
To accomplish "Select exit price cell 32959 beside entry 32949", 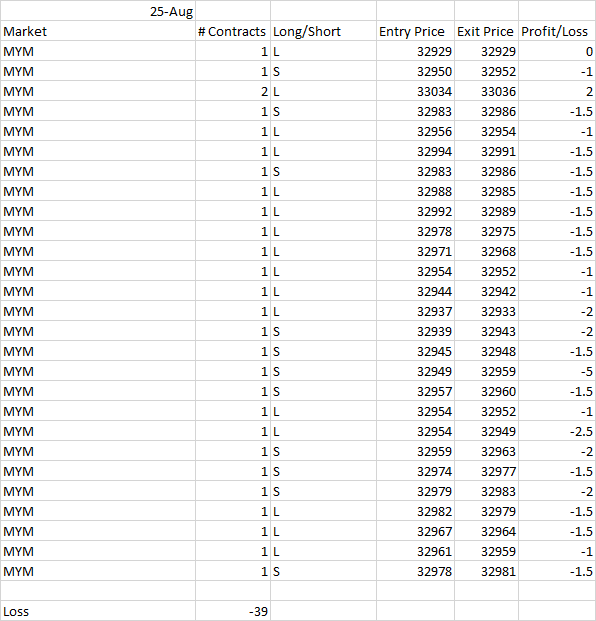I will tap(486, 371).
